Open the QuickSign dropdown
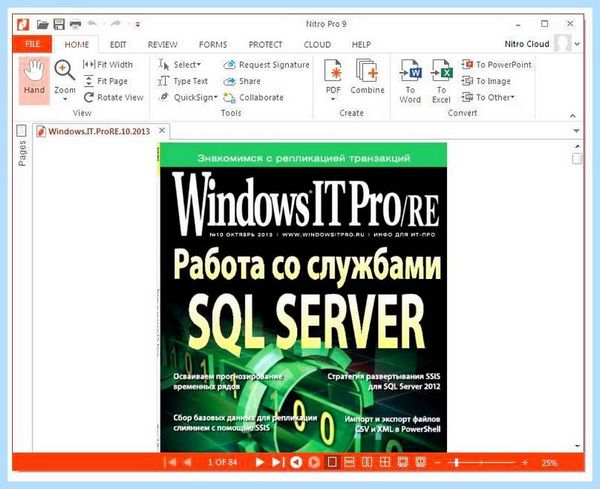600x489 pixels. pyautogui.click(x=188, y=98)
